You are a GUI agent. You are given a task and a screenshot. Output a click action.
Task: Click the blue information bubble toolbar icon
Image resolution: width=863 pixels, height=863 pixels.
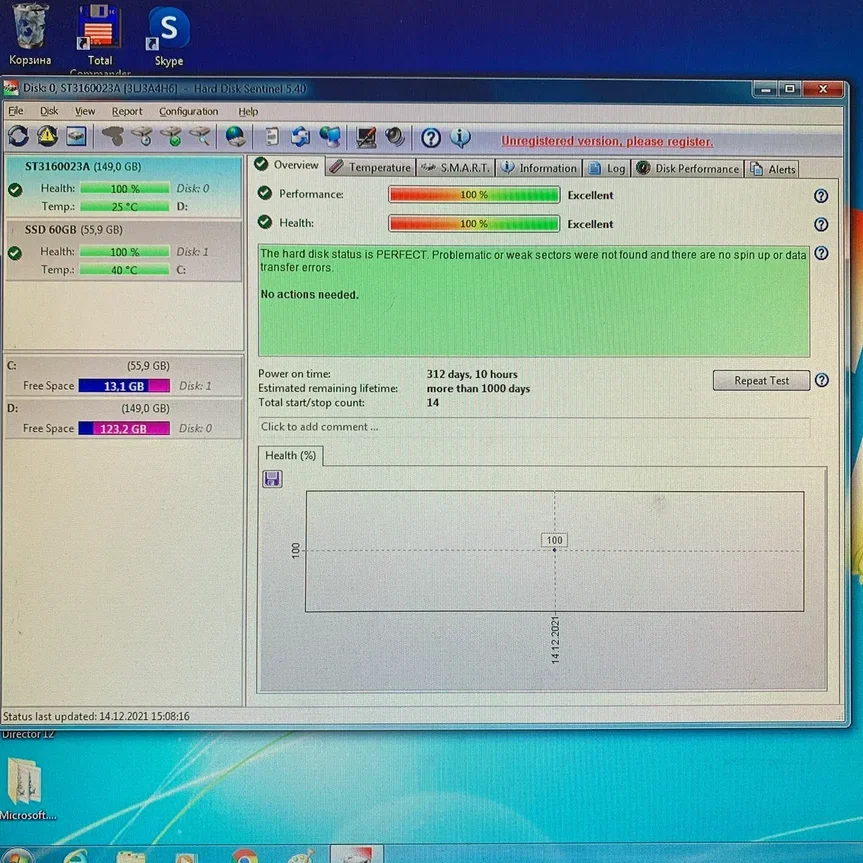pos(460,138)
